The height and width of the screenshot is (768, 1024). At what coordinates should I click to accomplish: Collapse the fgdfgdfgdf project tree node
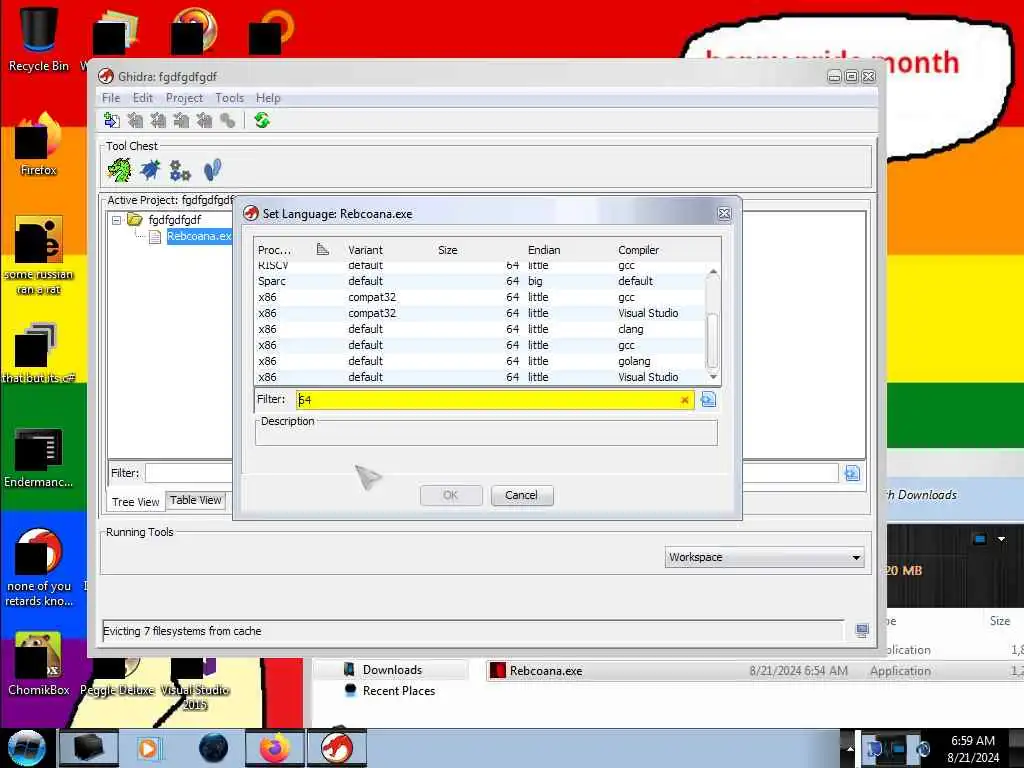[116, 220]
